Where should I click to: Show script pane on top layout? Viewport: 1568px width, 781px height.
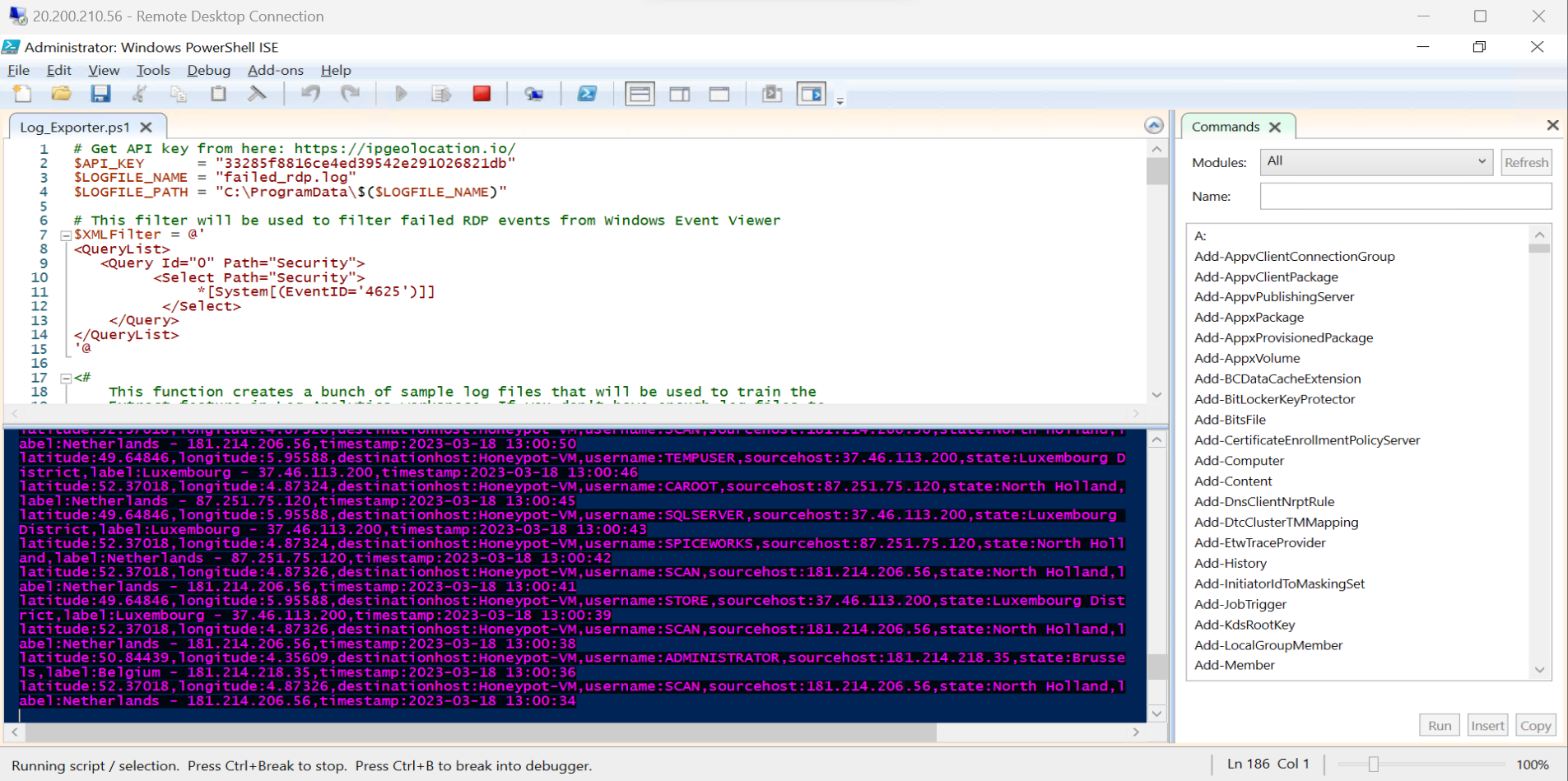(x=640, y=94)
